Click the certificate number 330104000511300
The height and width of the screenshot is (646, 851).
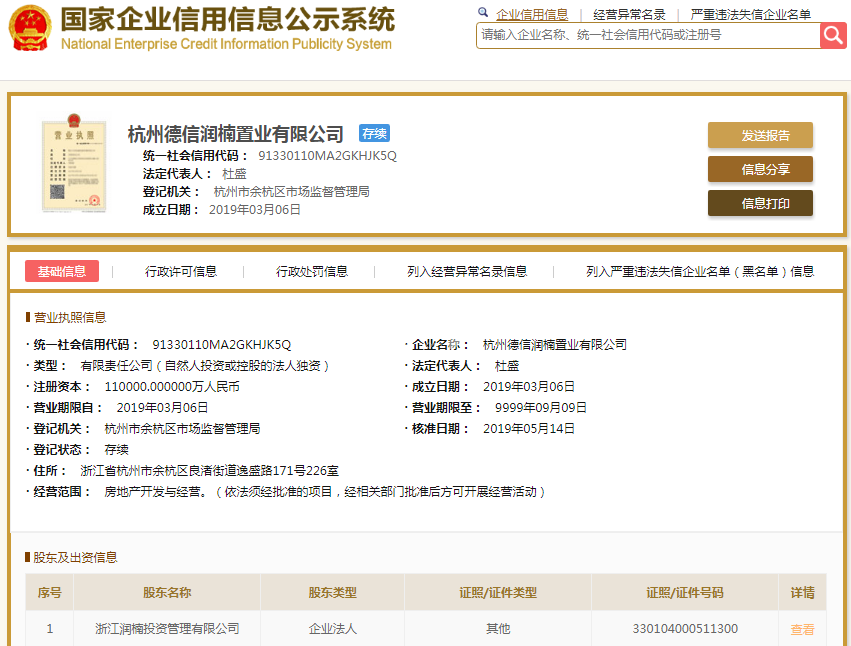pyautogui.click(x=685, y=629)
